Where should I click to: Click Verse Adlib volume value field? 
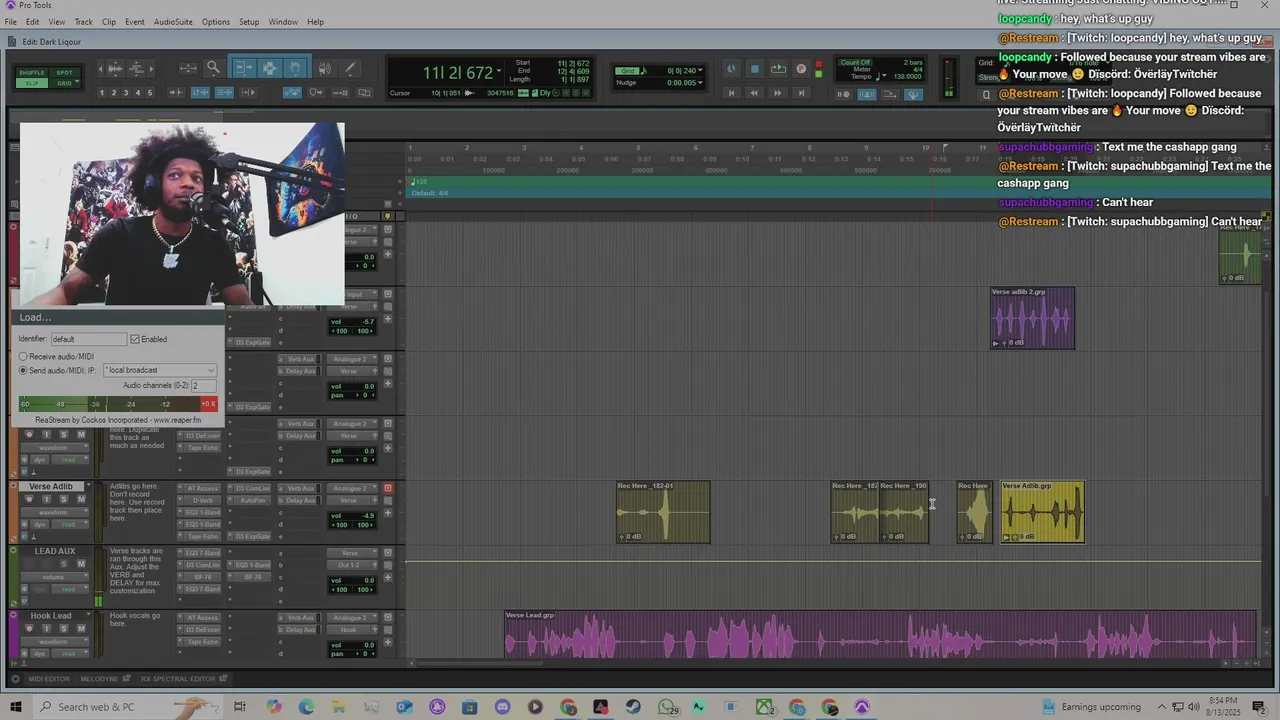(352, 516)
